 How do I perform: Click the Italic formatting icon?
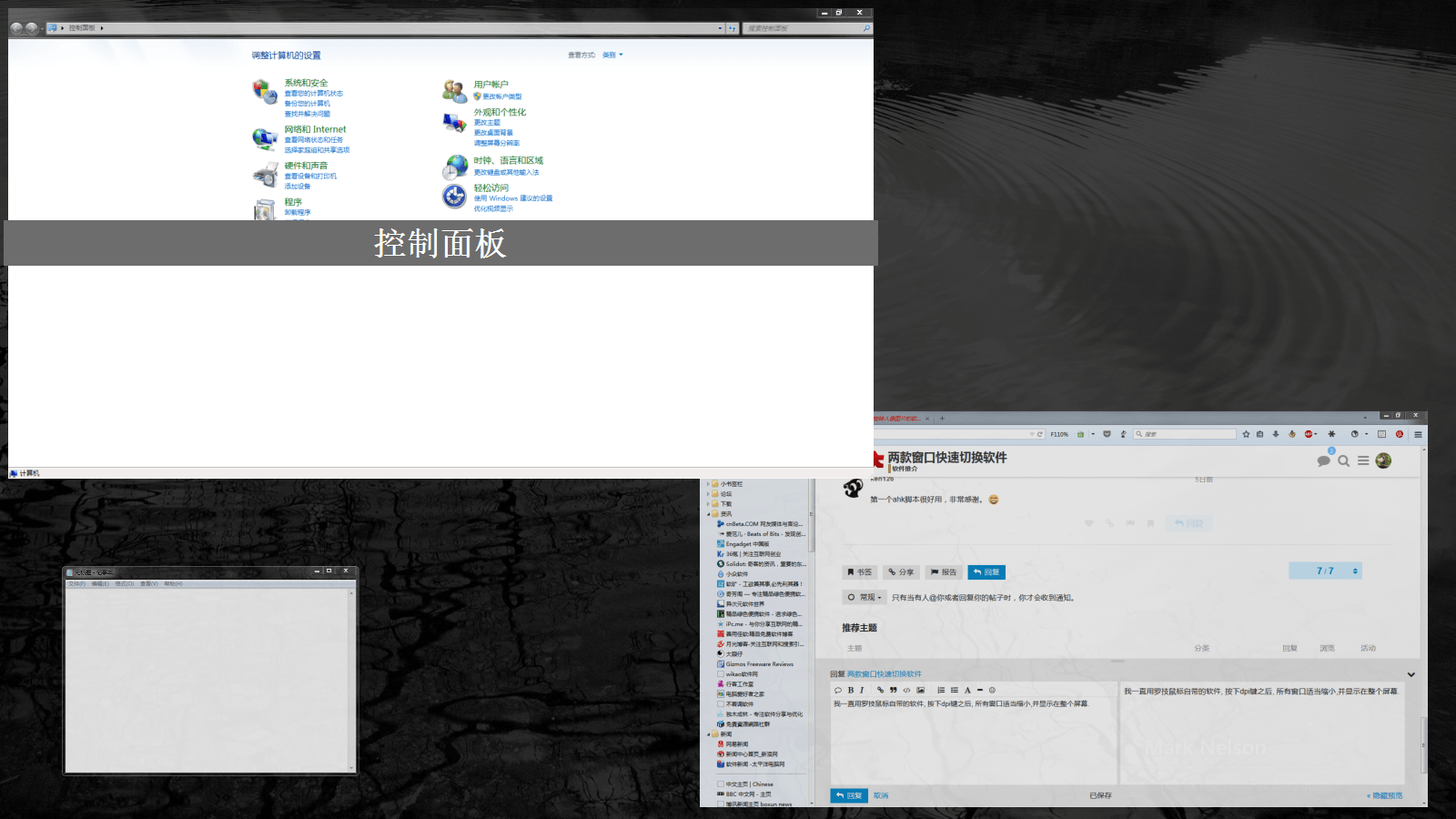(862, 691)
